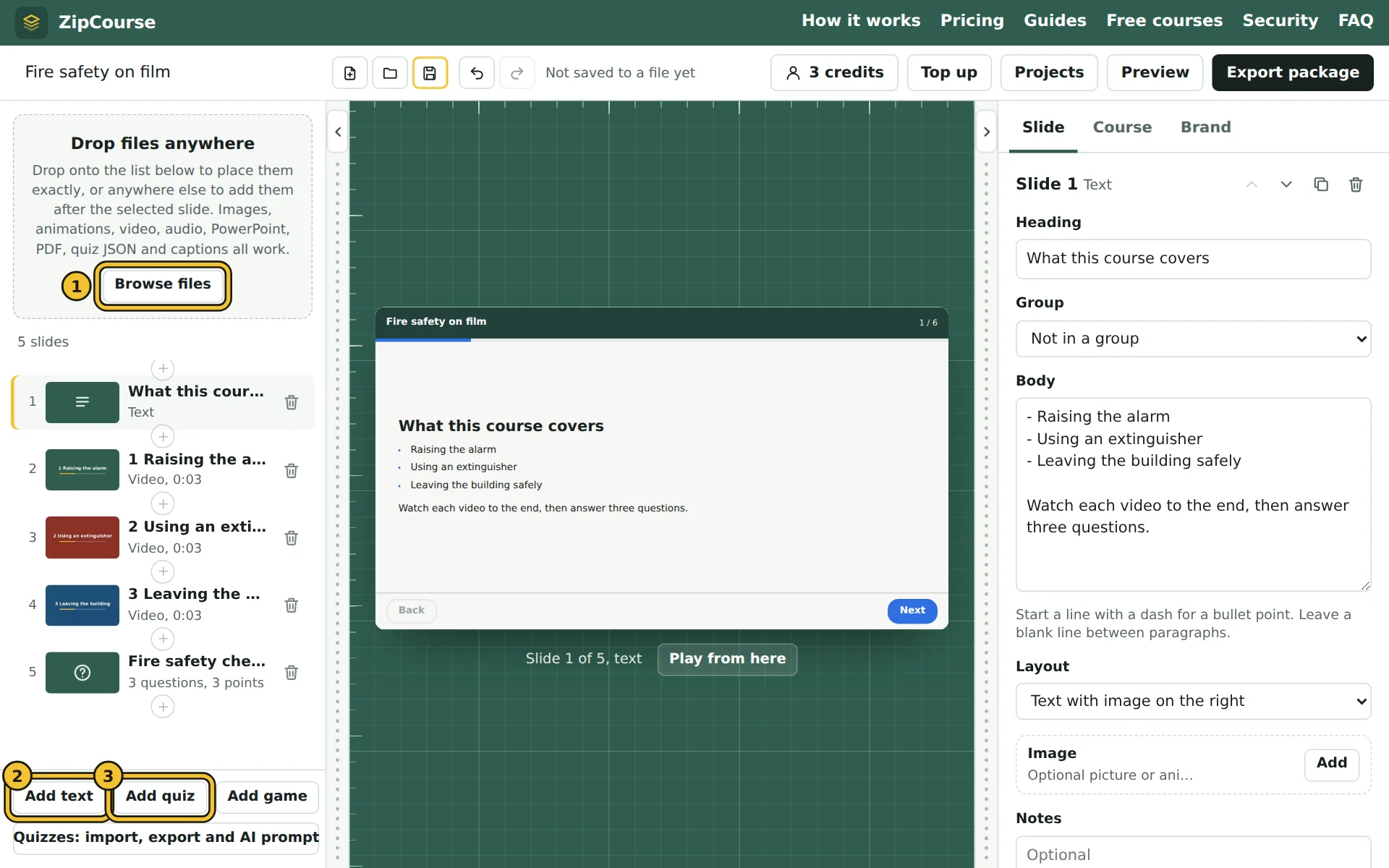Viewport: 1389px width, 868px height.
Task: Click inside the Body text area
Action: tap(1193, 495)
